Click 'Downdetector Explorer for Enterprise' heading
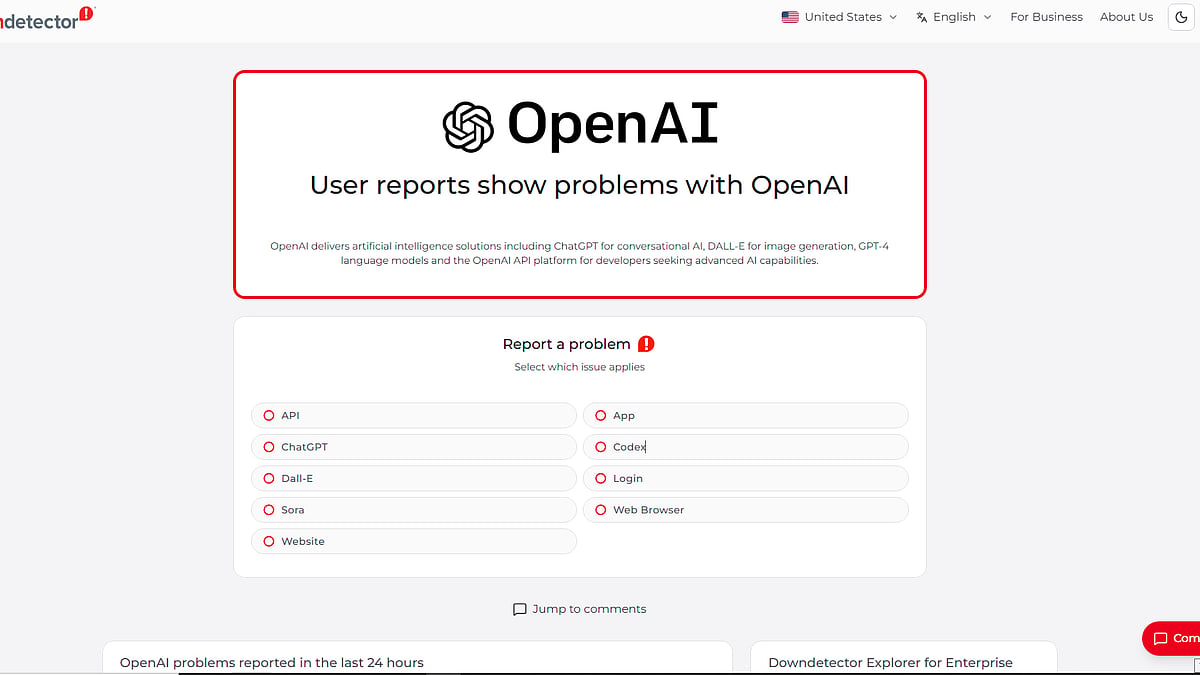This screenshot has height=675, width=1200. [x=890, y=663]
